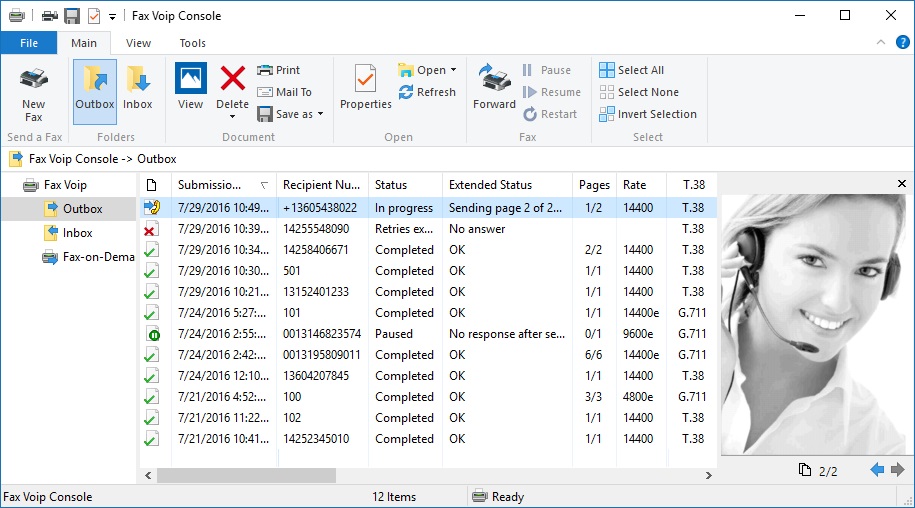Image resolution: width=915 pixels, height=508 pixels.
Task: Click the 'No answer' extended status cell
Action: 477,229
